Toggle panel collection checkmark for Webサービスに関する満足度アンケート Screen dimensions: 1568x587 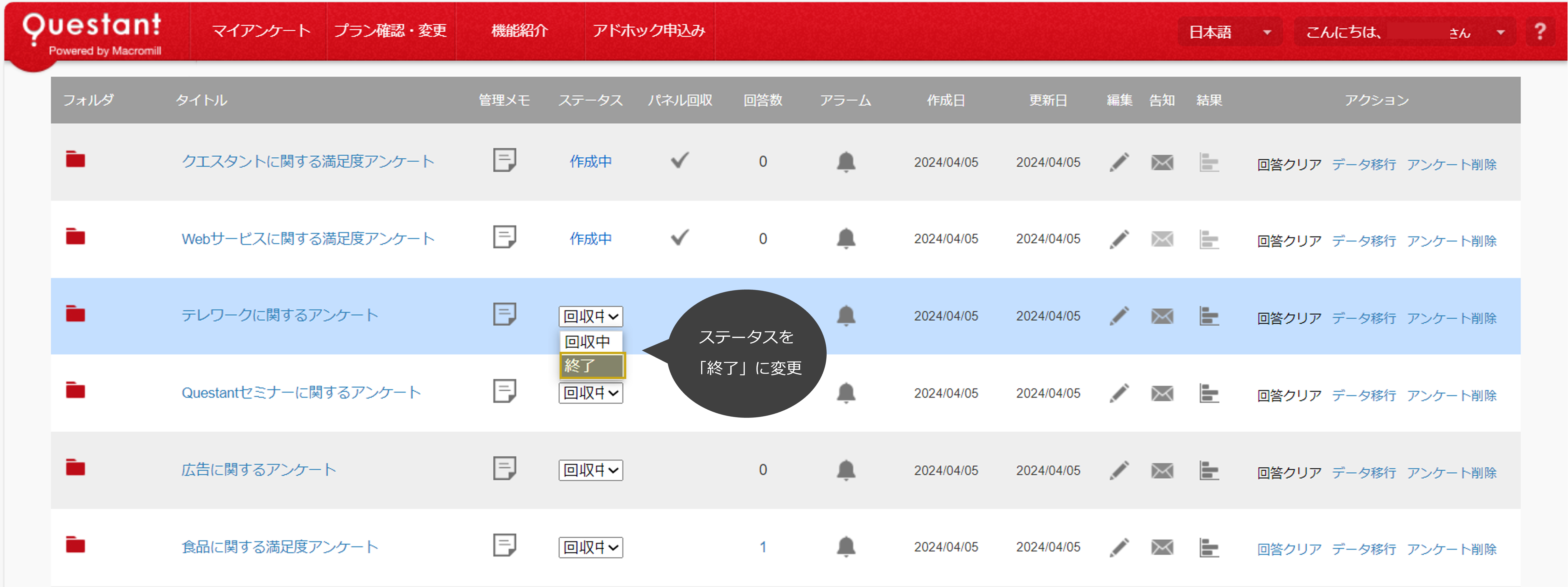pos(679,237)
